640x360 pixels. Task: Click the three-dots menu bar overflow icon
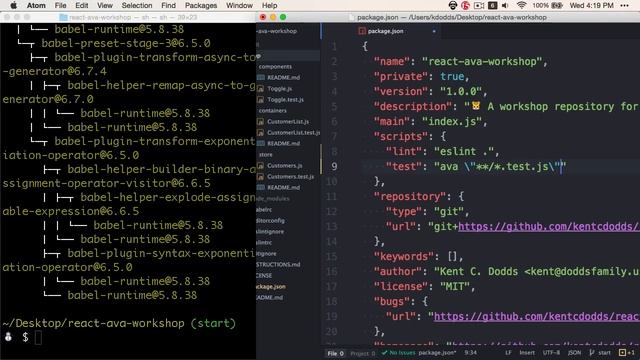pyautogui.click(x=624, y=5)
